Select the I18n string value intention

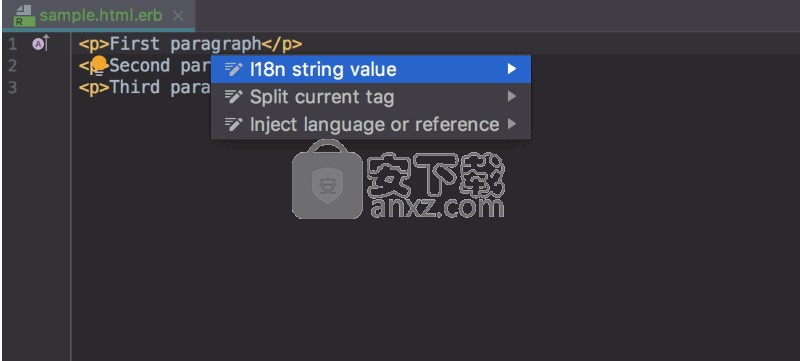tap(371, 69)
